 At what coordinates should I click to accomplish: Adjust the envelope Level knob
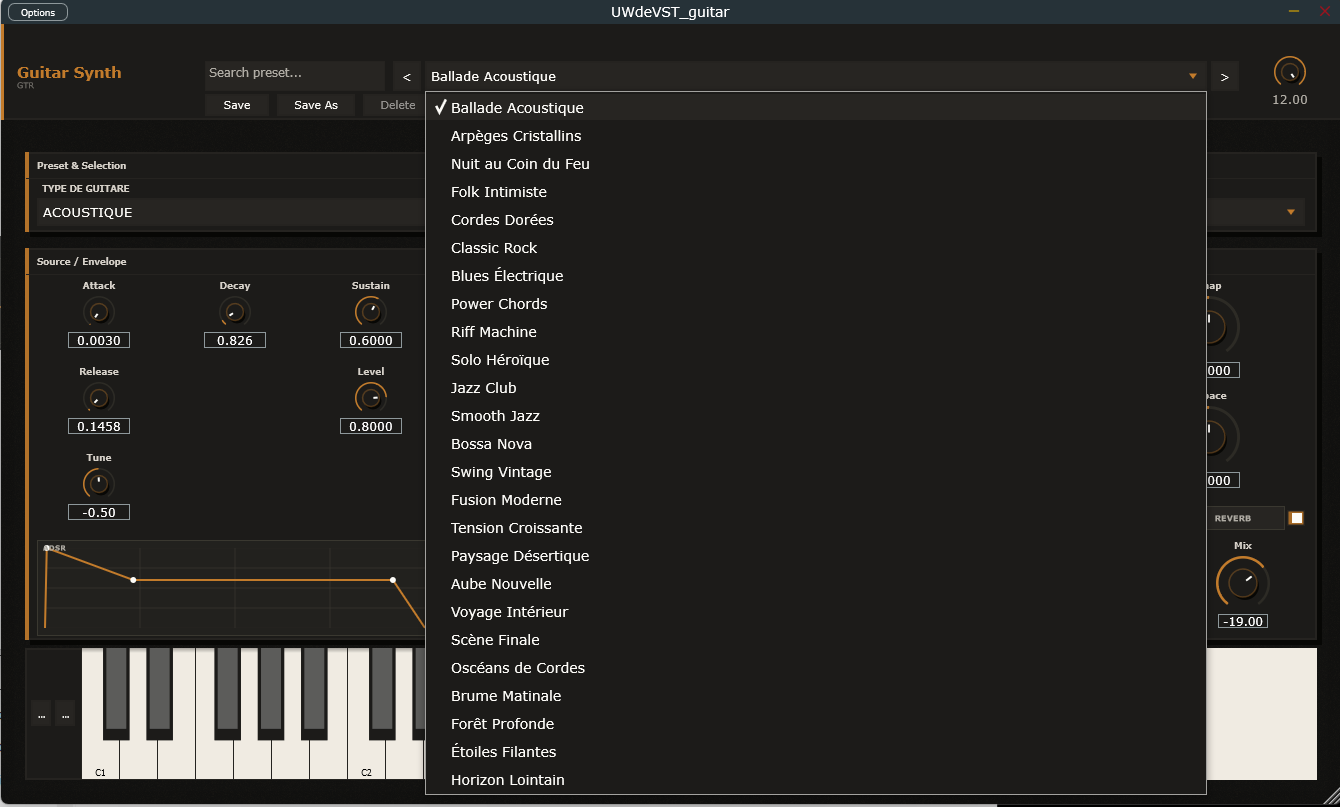pos(370,397)
